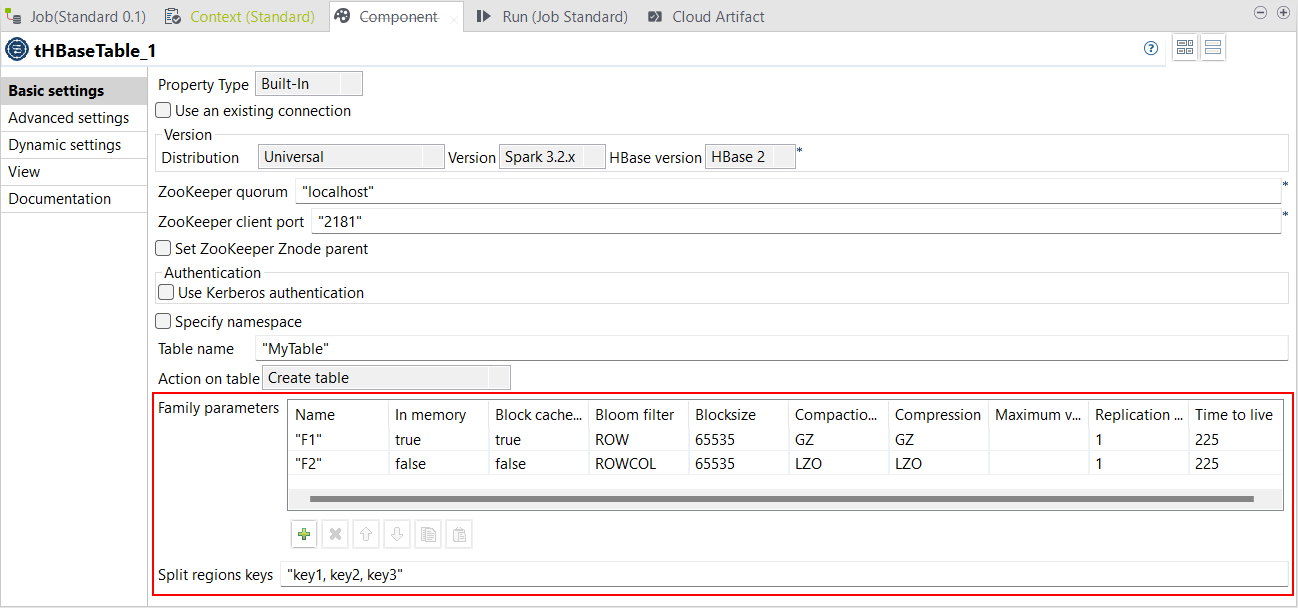Move selected family row up

click(366, 534)
